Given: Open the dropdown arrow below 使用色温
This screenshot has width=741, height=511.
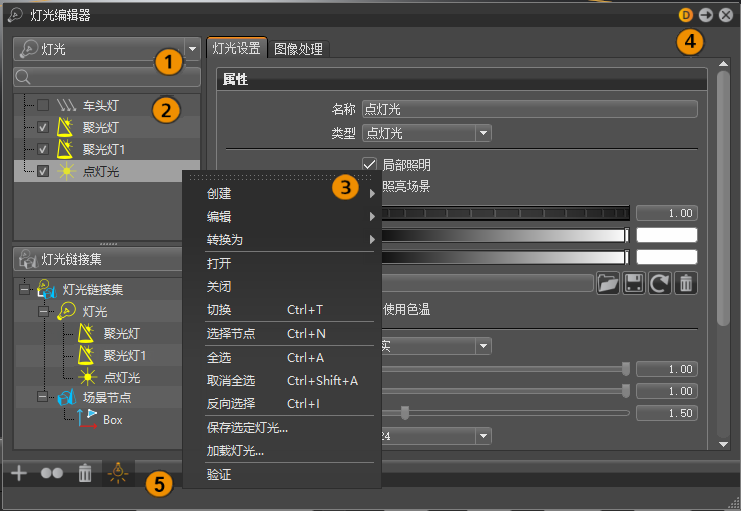Looking at the screenshot, I should point(483,346).
